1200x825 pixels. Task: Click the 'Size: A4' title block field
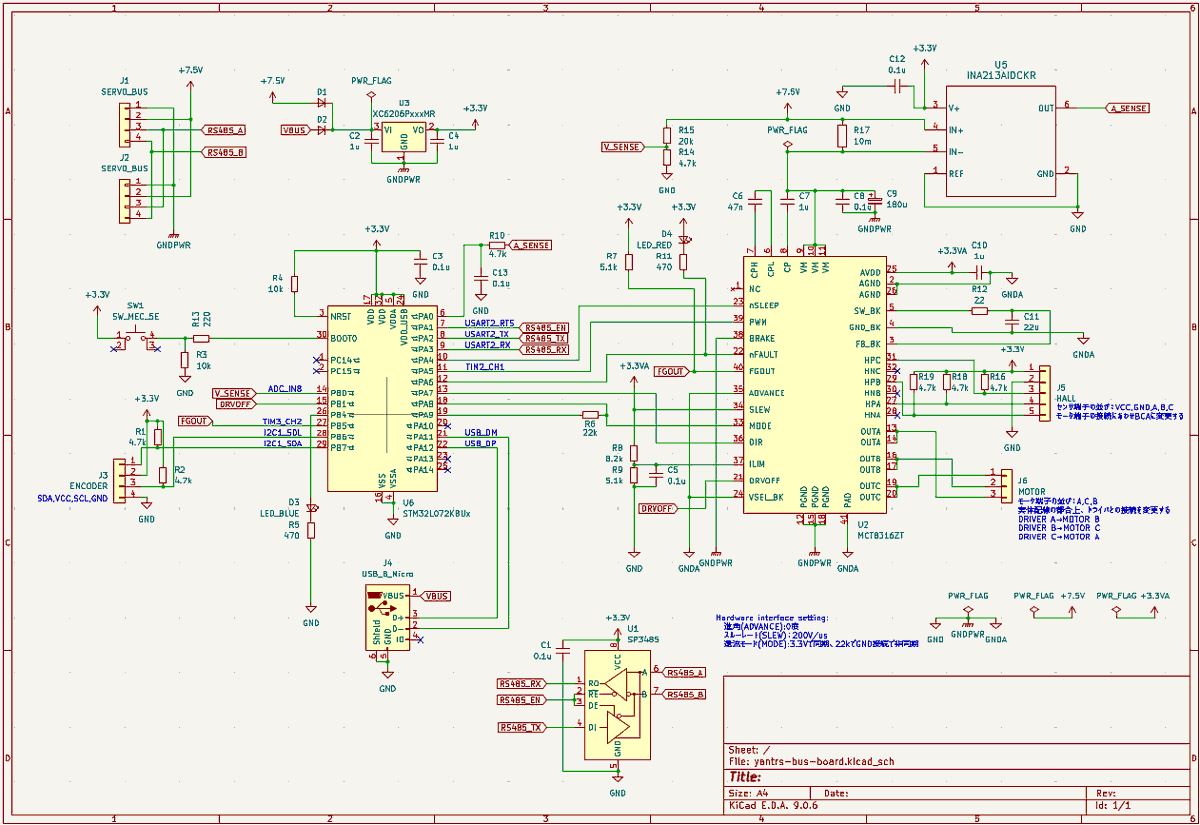click(746, 792)
